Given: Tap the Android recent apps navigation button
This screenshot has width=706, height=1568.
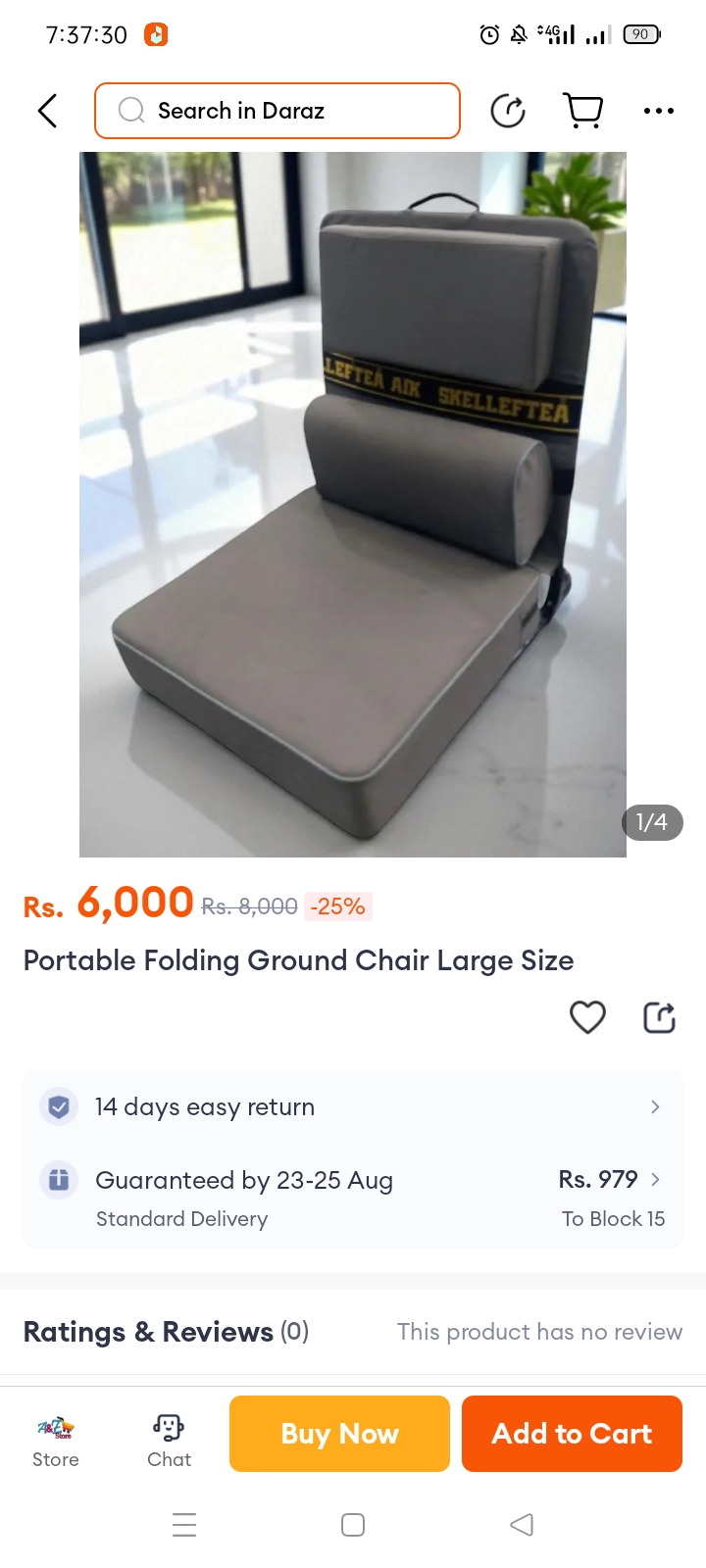Looking at the screenshot, I should click(x=184, y=1525).
